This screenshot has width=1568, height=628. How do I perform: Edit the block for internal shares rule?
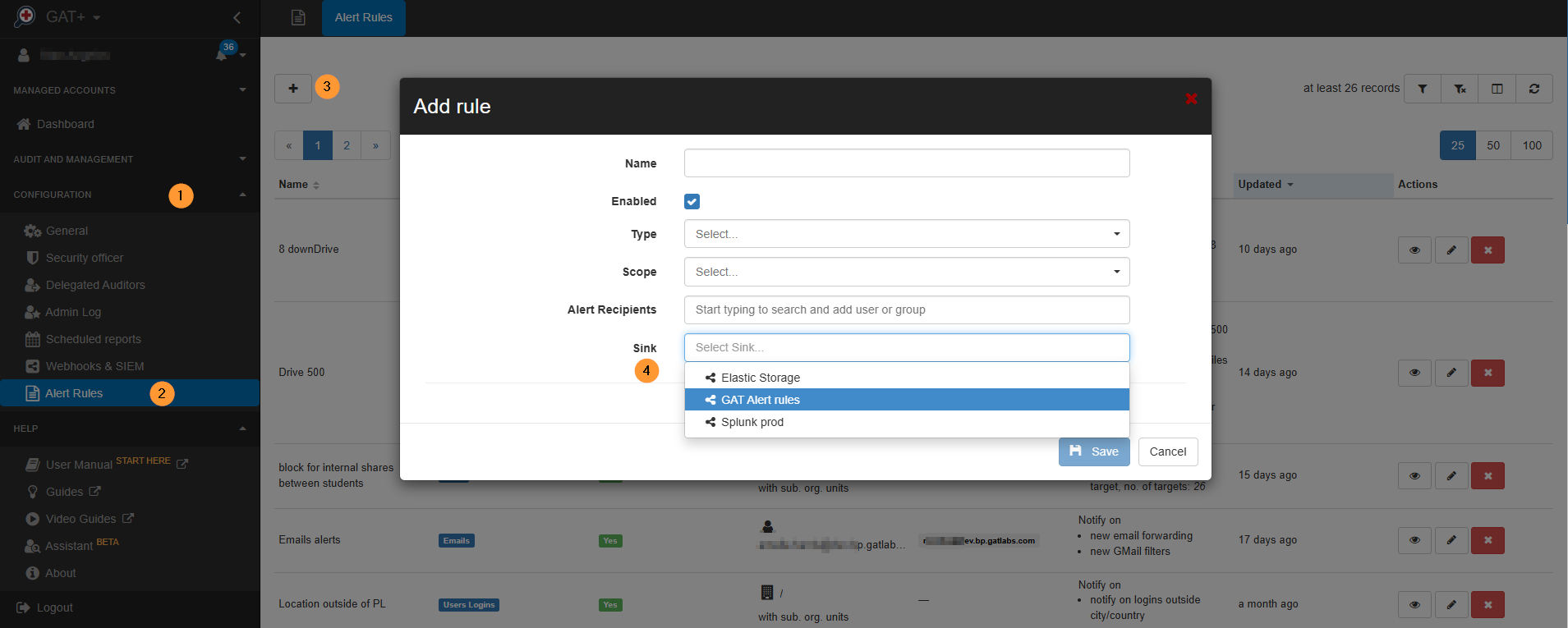pyautogui.click(x=1451, y=475)
